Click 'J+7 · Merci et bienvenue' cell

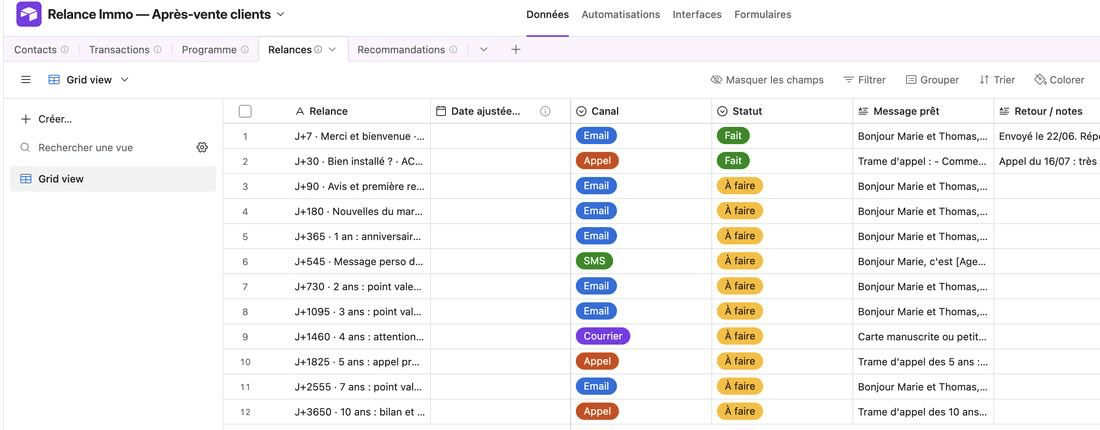pos(360,136)
